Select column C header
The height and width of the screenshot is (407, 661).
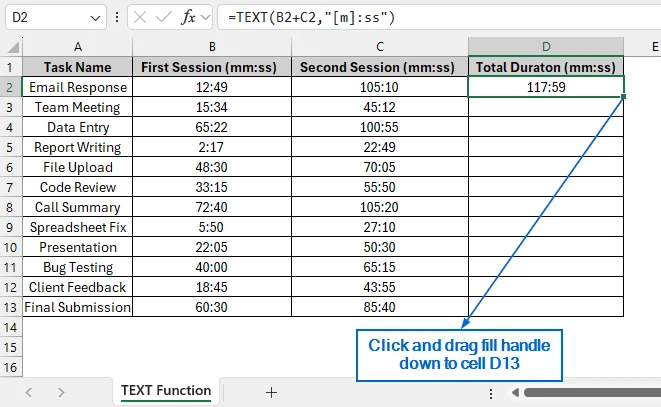coord(380,46)
